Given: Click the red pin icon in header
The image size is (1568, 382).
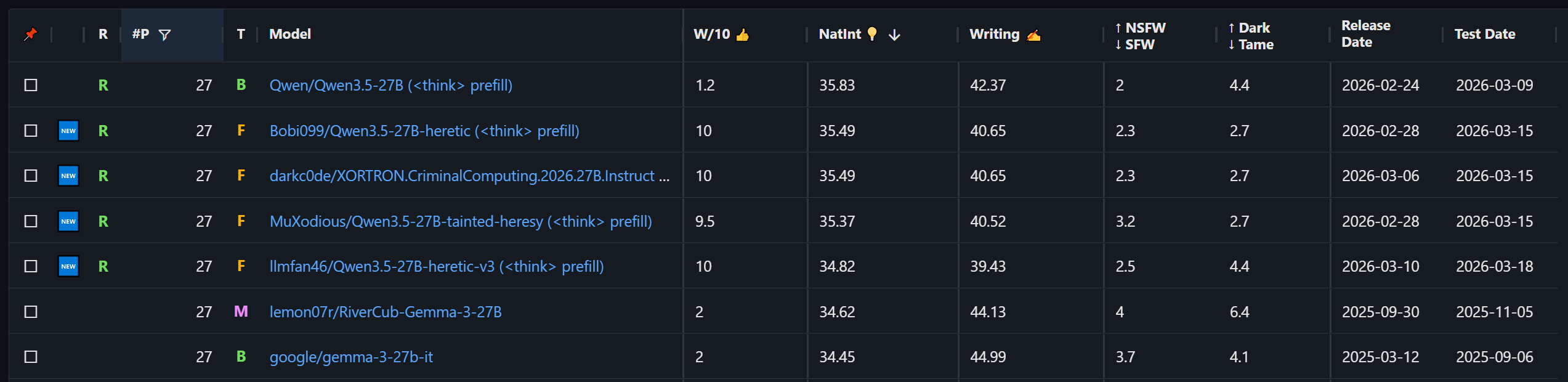Looking at the screenshot, I should (x=30, y=35).
